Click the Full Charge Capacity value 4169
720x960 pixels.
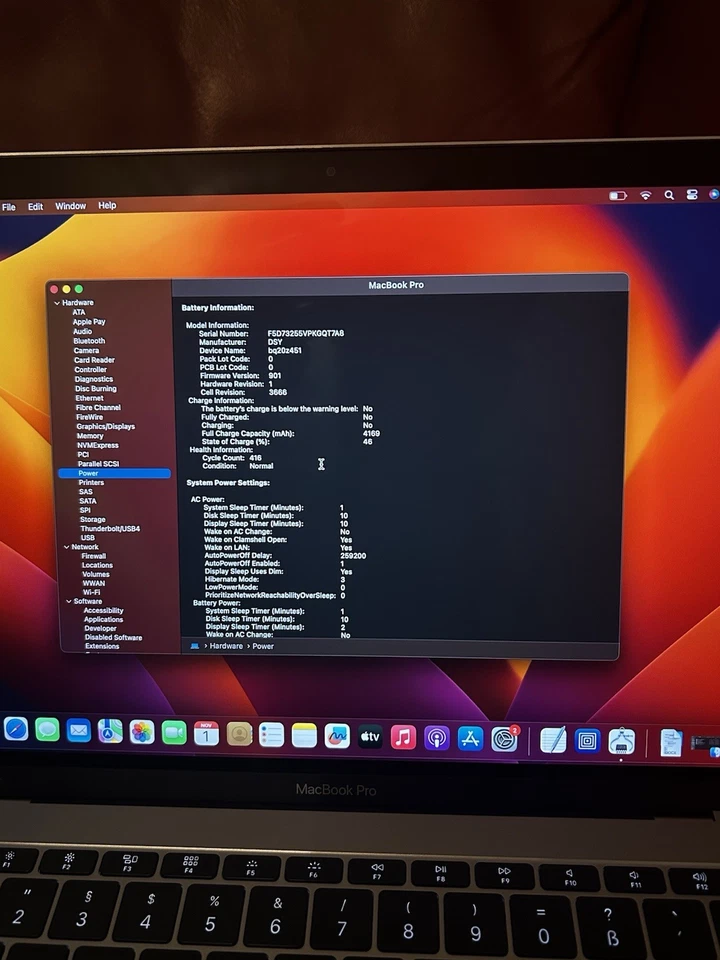click(x=371, y=433)
